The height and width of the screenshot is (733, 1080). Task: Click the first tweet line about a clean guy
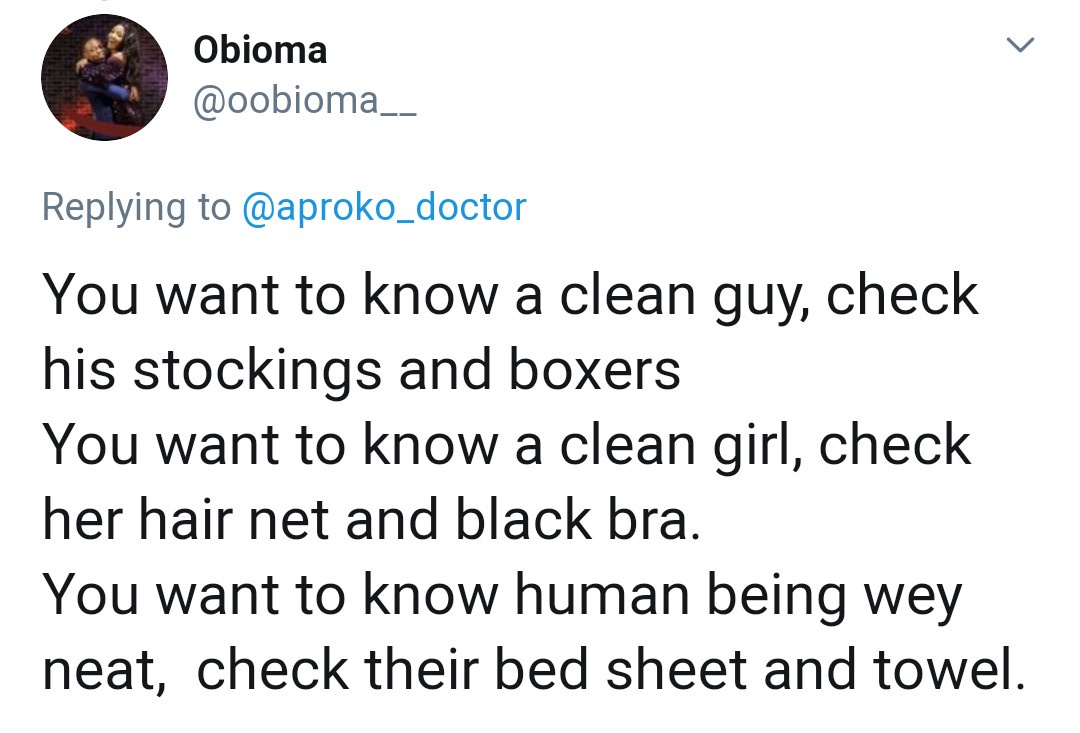(510, 296)
